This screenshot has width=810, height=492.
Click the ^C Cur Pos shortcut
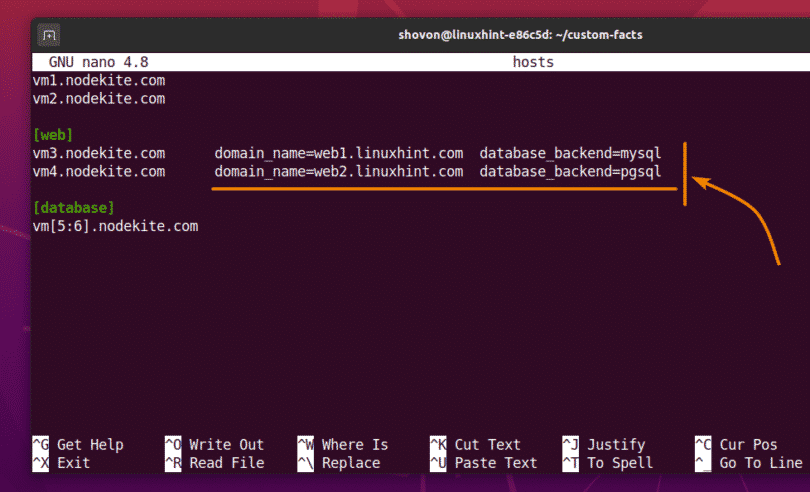point(736,444)
